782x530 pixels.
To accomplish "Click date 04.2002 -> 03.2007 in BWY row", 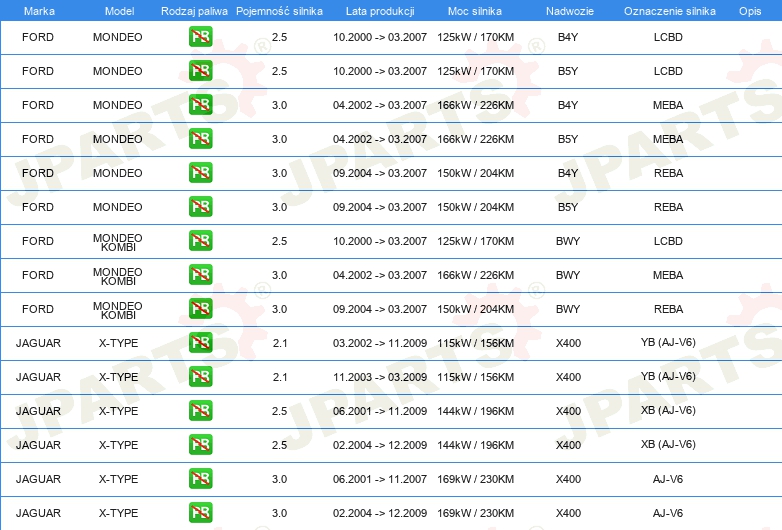I will [x=380, y=275].
